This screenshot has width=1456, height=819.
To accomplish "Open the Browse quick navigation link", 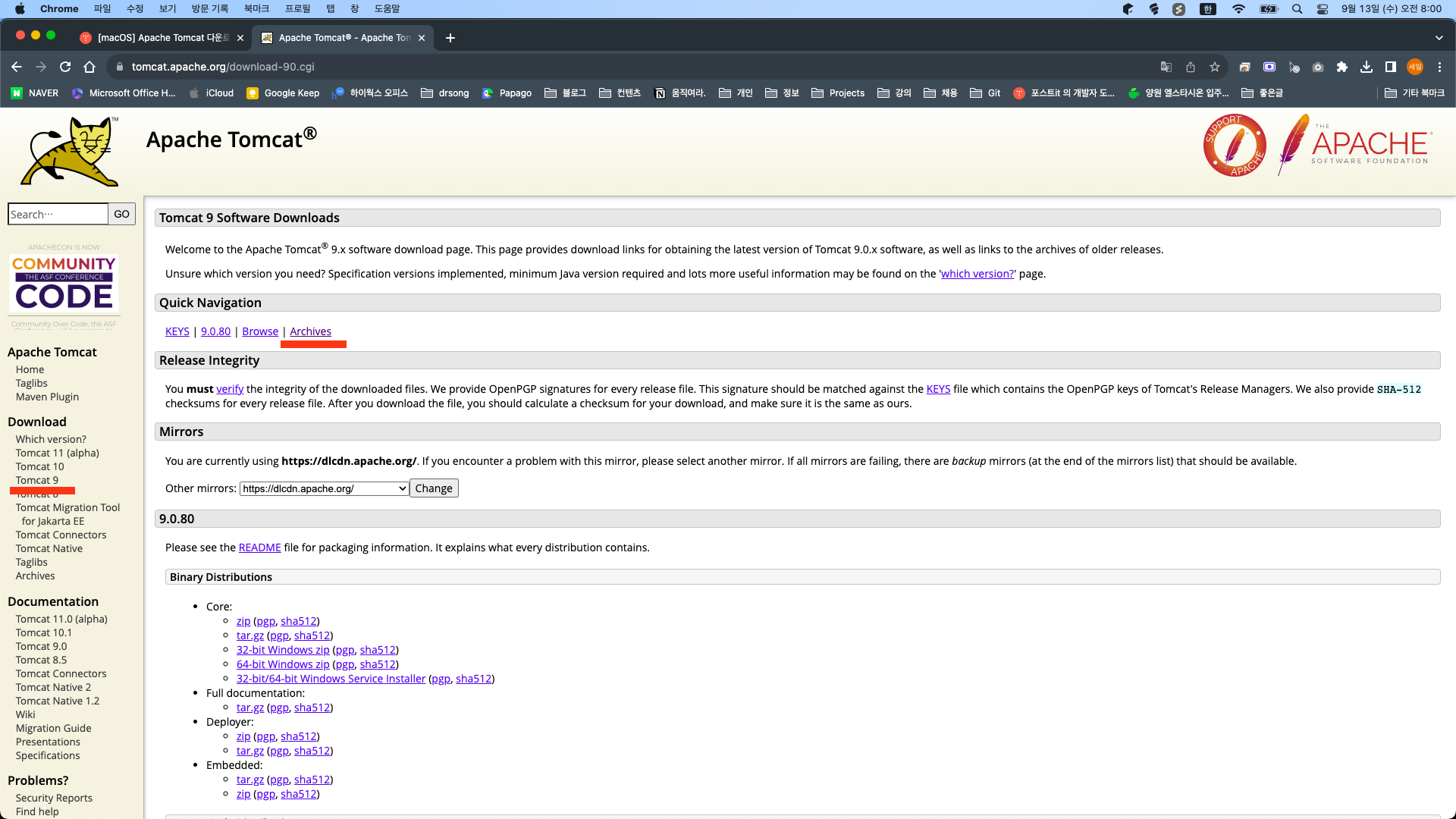I will (x=260, y=331).
